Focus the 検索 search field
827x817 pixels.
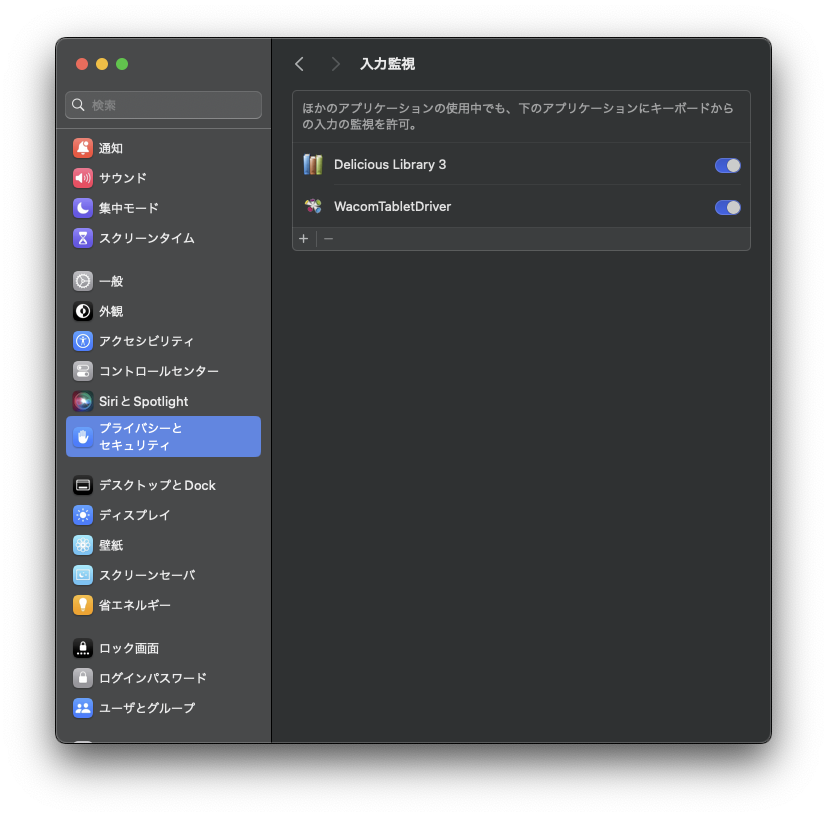(164, 105)
